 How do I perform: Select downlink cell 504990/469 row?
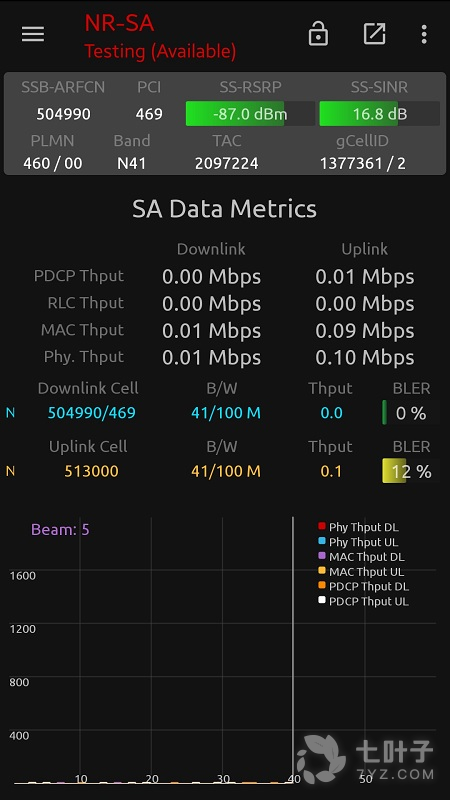(223, 413)
